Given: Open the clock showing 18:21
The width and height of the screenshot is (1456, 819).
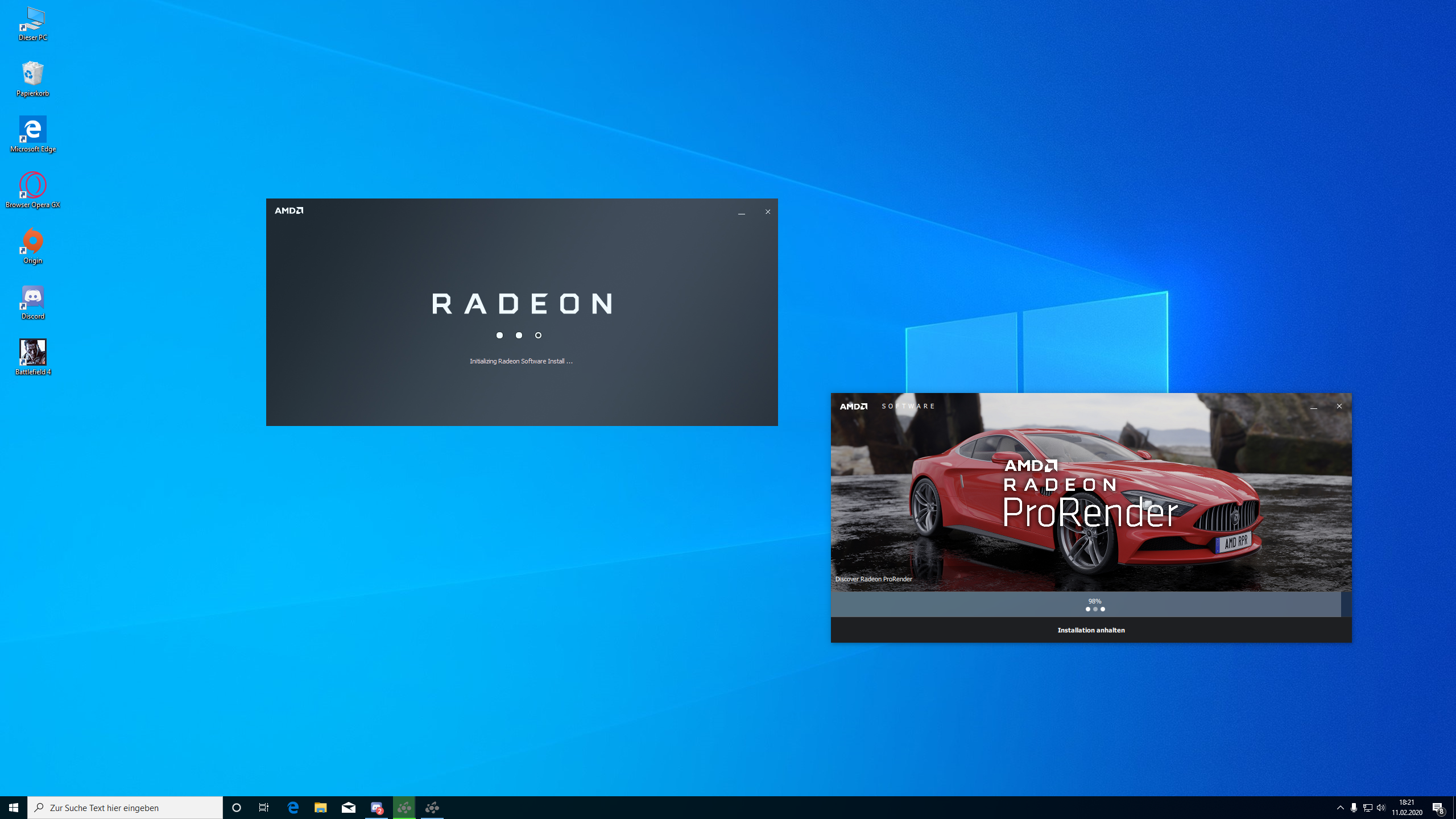Looking at the screenshot, I should pyautogui.click(x=1407, y=808).
